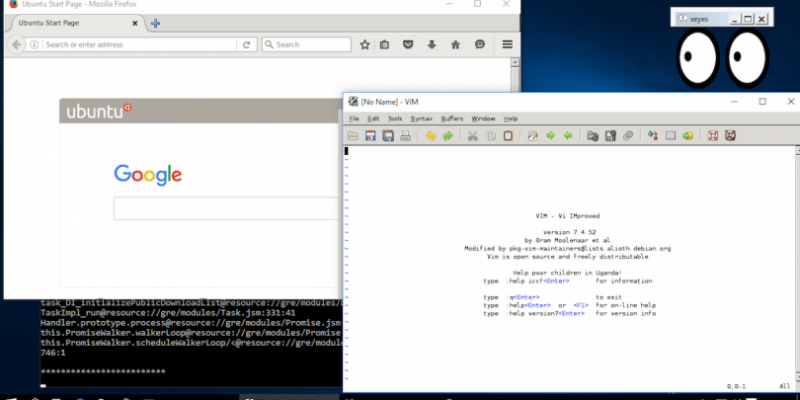800x400 pixels.
Task: Click '746:1' line in the terminal window
Action: tap(53, 353)
